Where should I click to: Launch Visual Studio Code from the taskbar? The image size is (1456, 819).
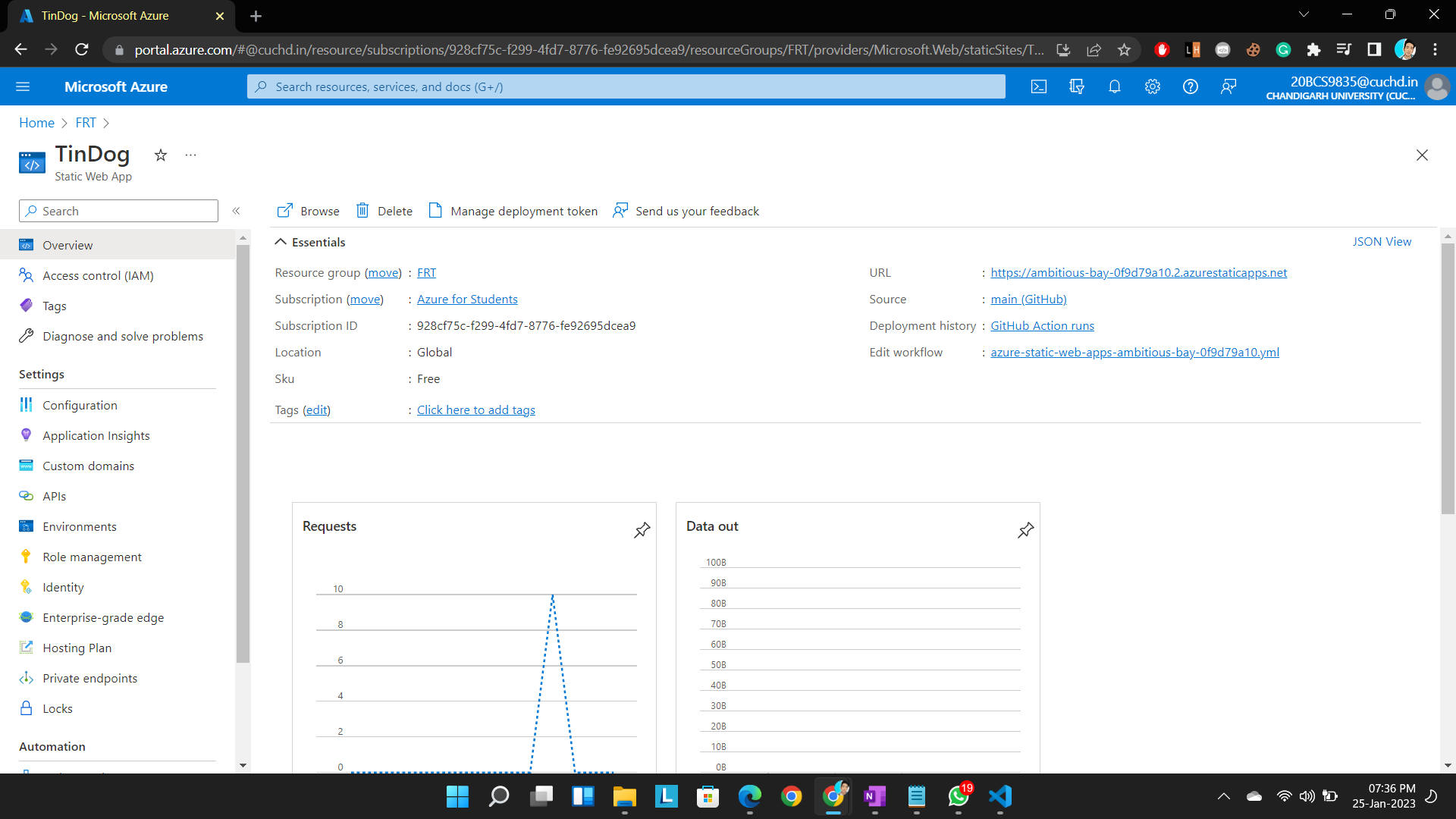(x=999, y=796)
